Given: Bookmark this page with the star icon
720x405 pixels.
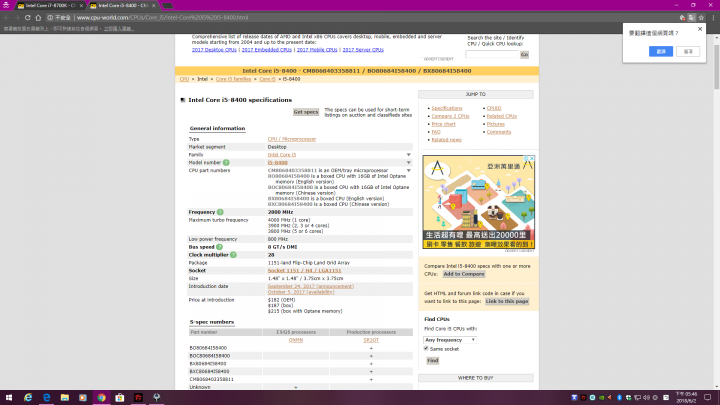Looking at the screenshot, I should click(701, 17).
